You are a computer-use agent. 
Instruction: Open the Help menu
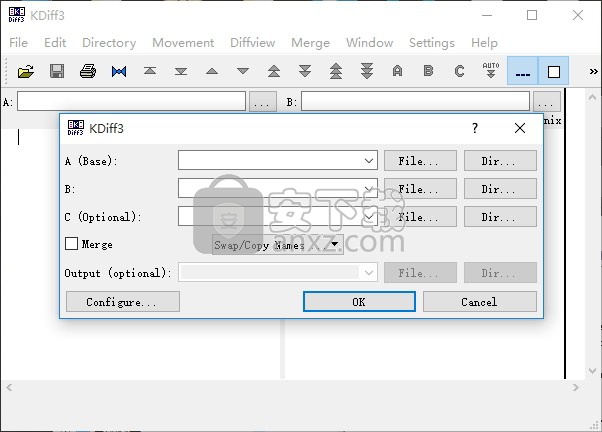pyautogui.click(x=485, y=43)
